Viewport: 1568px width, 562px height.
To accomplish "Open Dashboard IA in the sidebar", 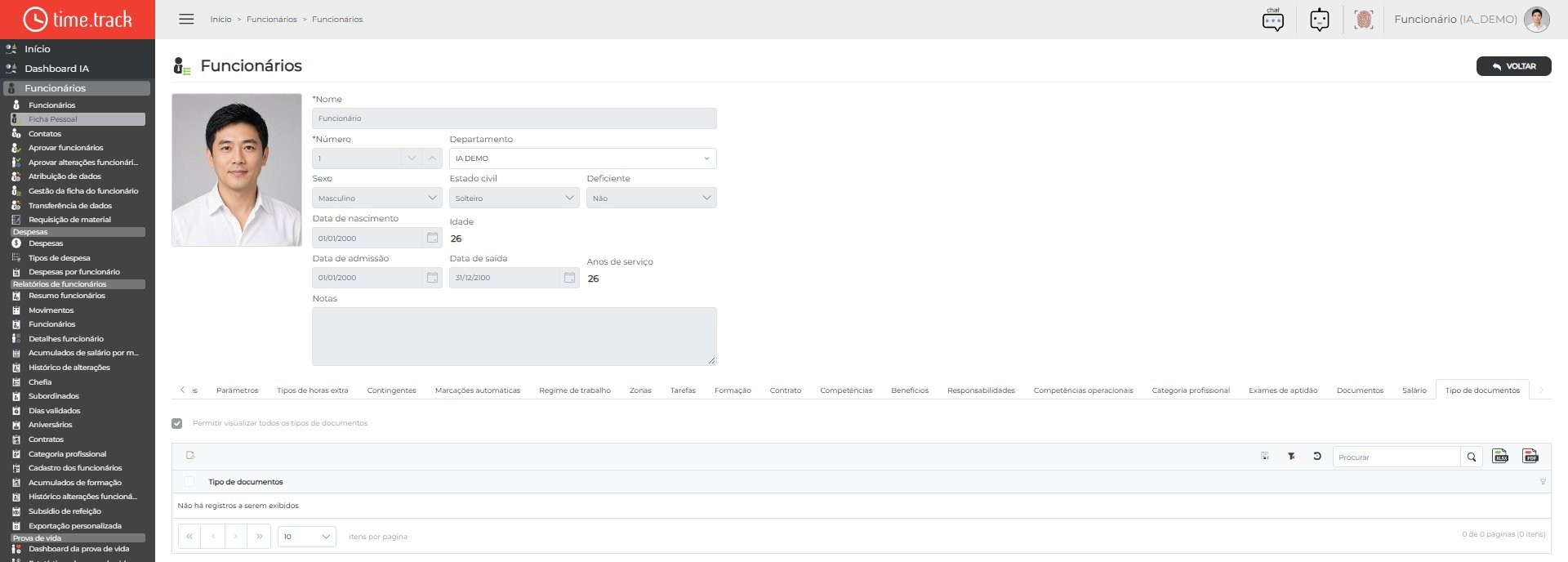I will 56,69.
